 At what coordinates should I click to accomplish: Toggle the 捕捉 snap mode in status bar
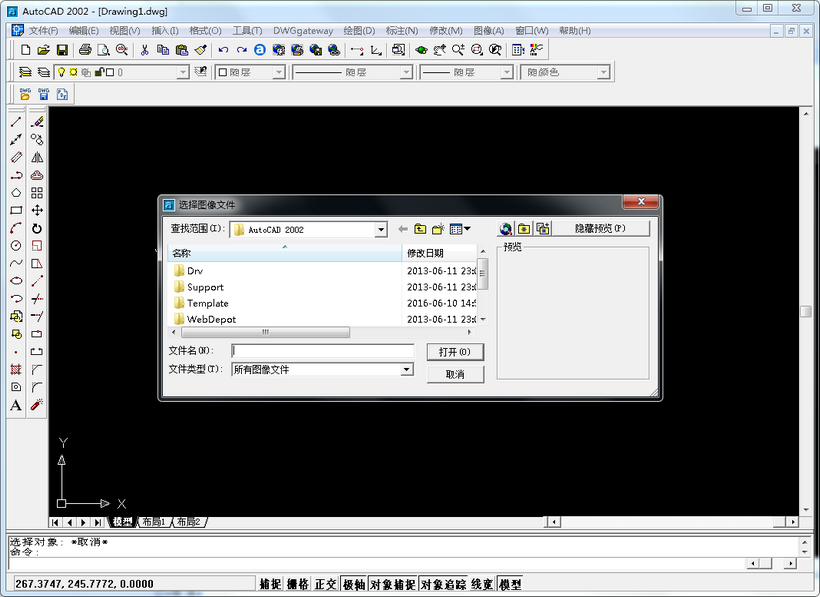pyautogui.click(x=270, y=584)
